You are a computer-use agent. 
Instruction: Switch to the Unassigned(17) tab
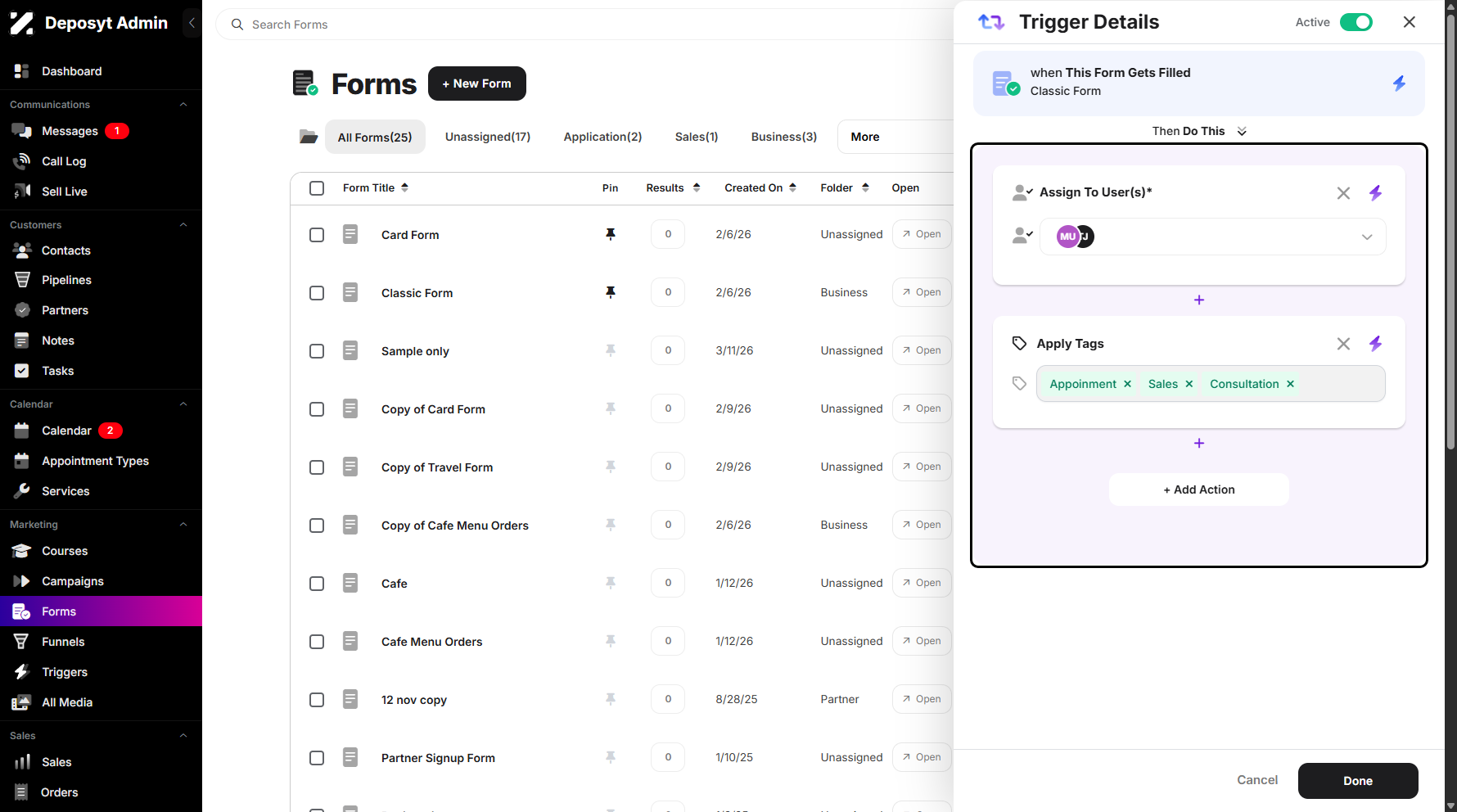[x=488, y=137]
